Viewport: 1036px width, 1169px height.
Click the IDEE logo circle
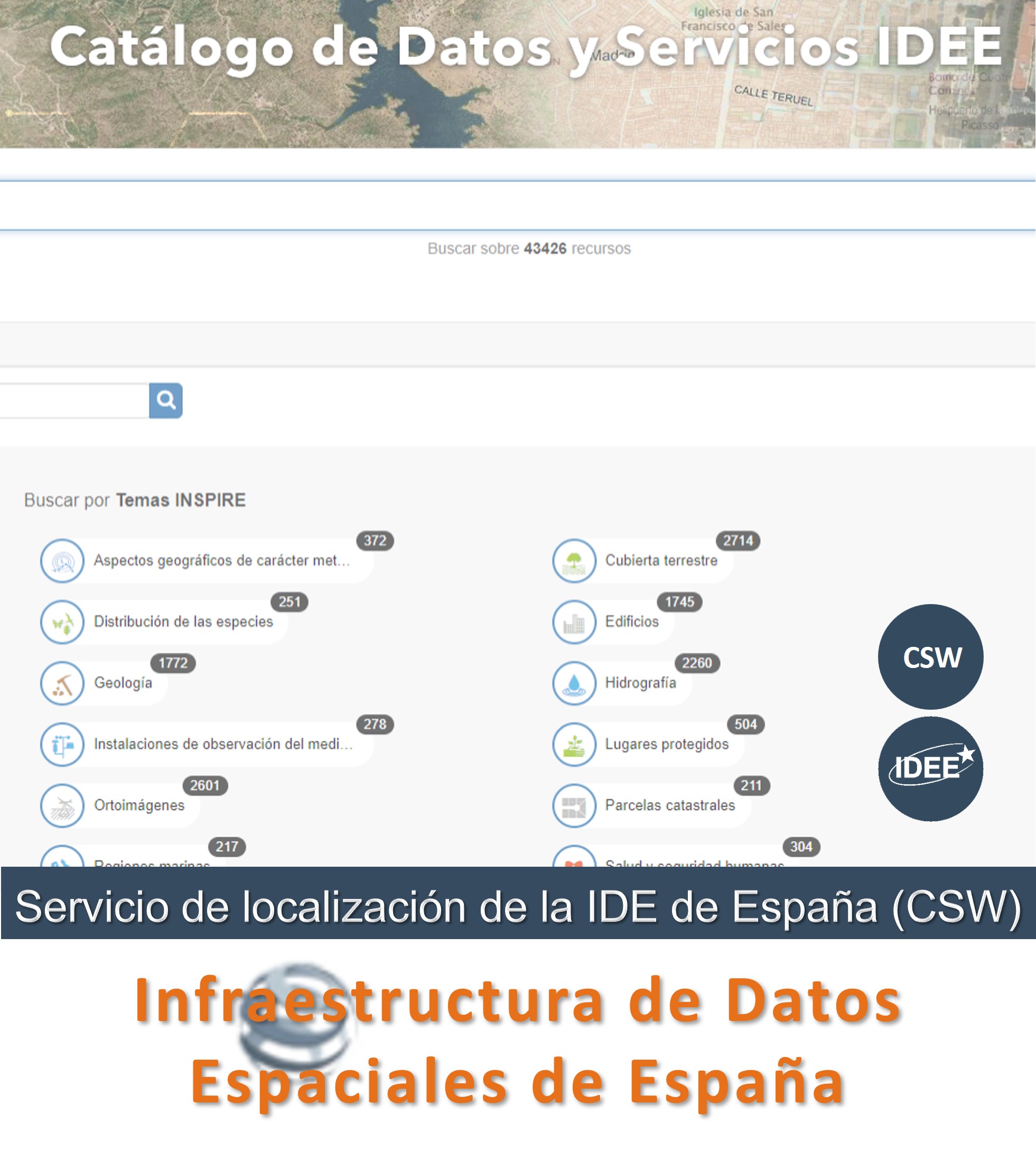pyautogui.click(x=931, y=769)
